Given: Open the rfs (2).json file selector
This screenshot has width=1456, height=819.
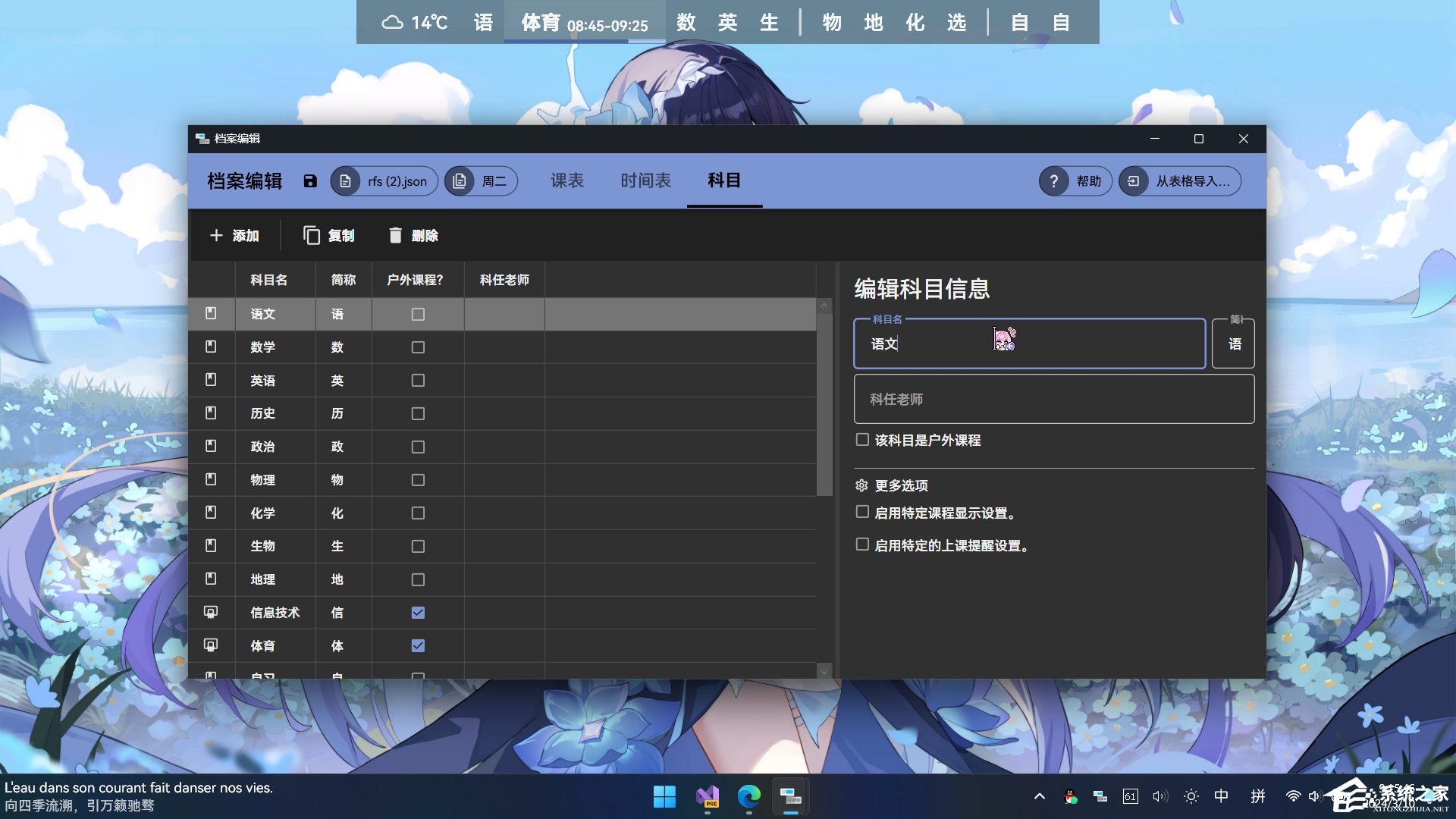Looking at the screenshot, I should (384, 181).
